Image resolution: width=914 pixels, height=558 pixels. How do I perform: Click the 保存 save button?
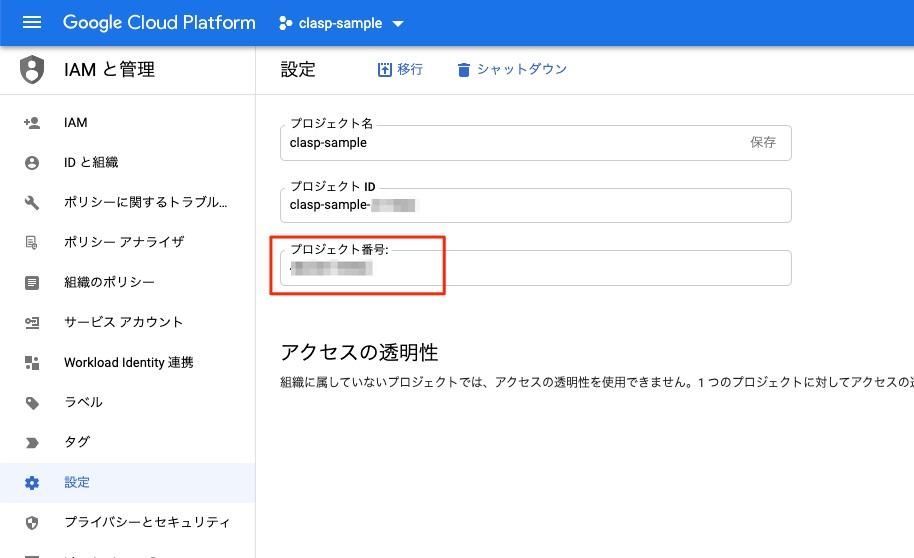pyautogui.click(x=762, y=142)
